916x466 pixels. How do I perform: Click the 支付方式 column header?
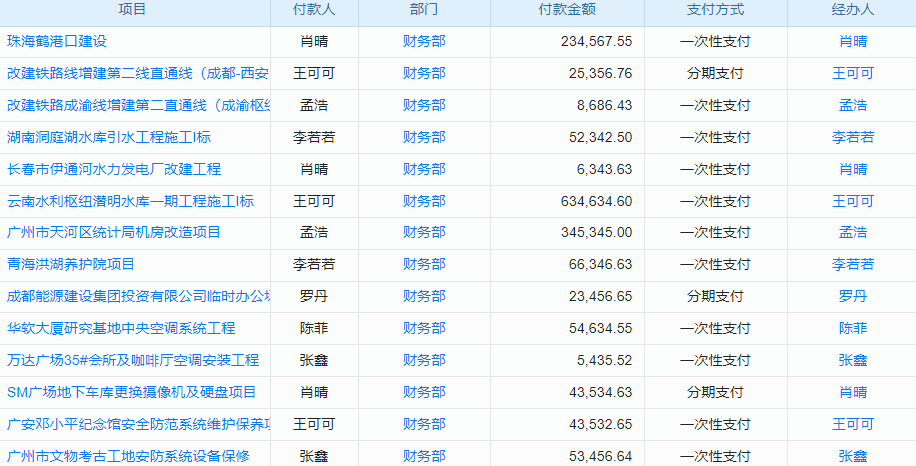pos(715,10)
